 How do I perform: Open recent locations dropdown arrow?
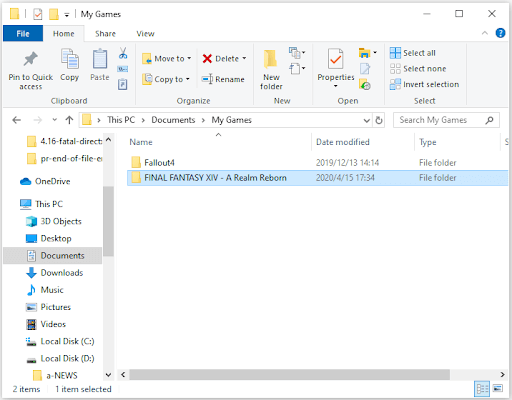coord(54,120)
